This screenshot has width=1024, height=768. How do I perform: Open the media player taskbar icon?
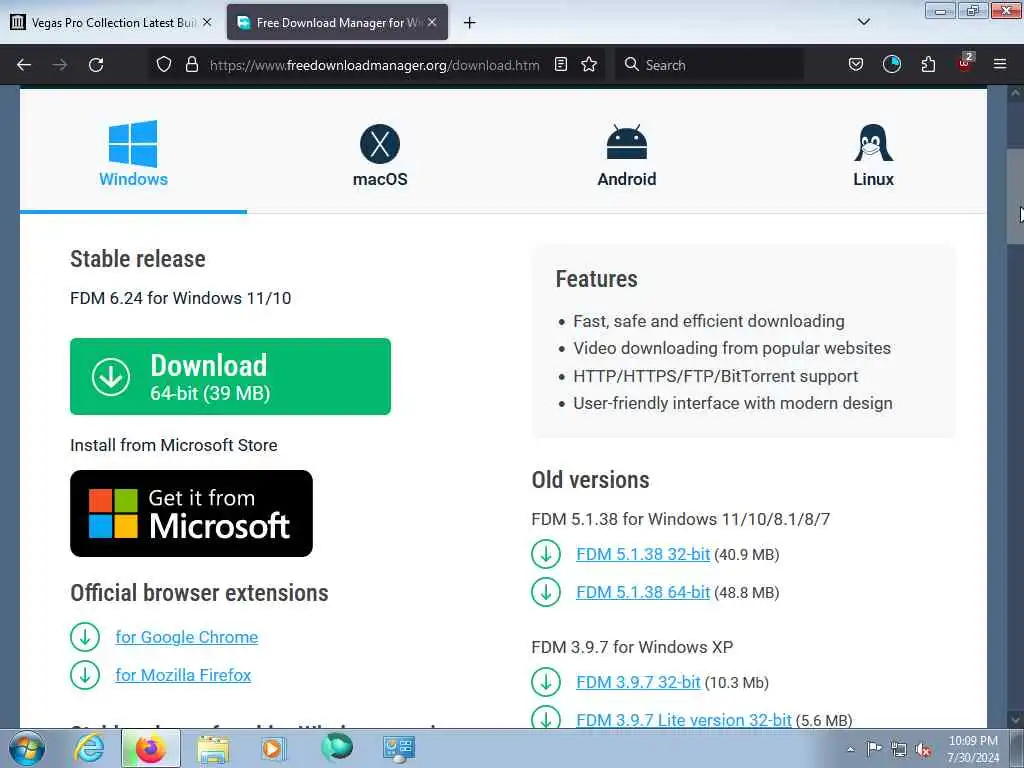pos(274,748)
